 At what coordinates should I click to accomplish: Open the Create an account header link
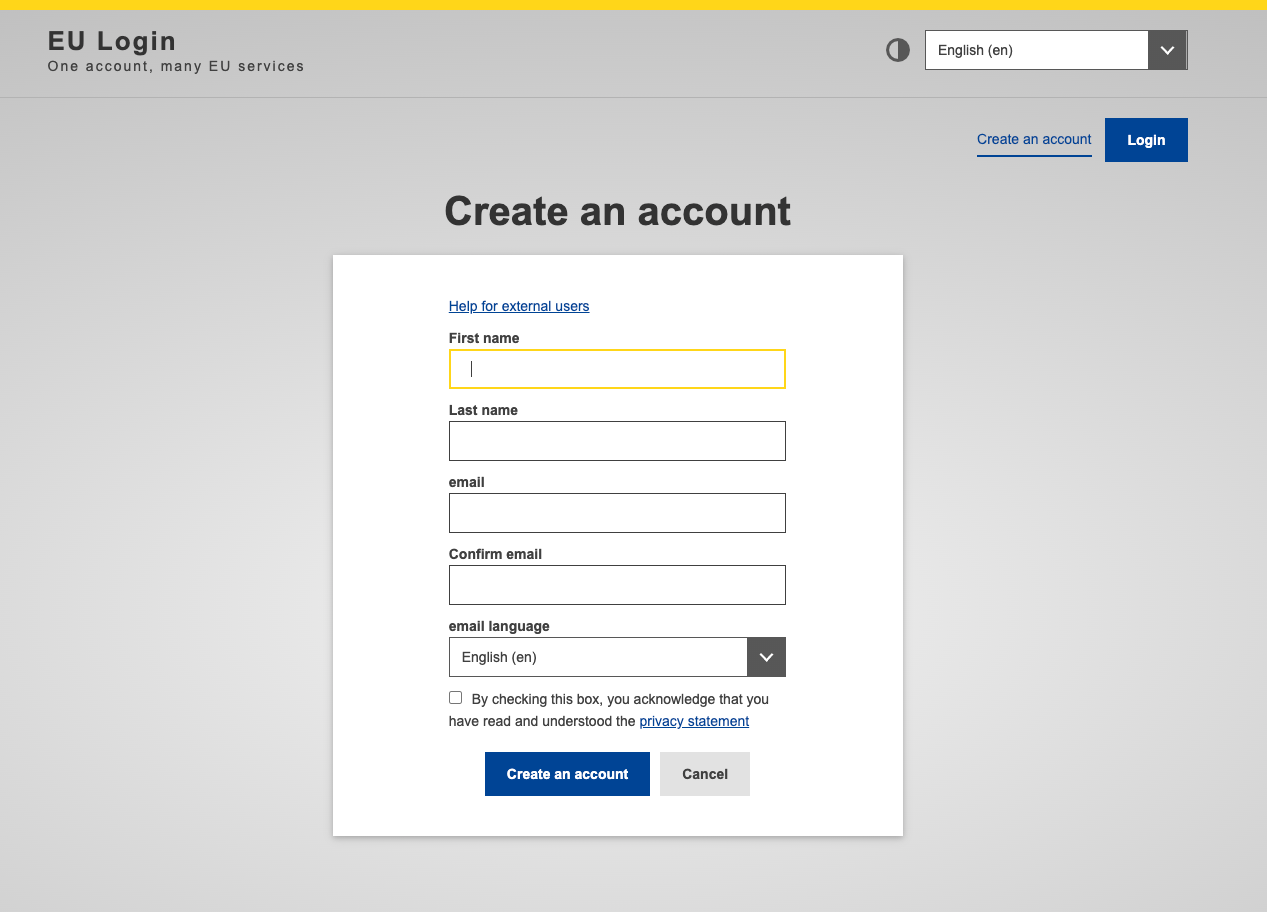point(1034,139)
